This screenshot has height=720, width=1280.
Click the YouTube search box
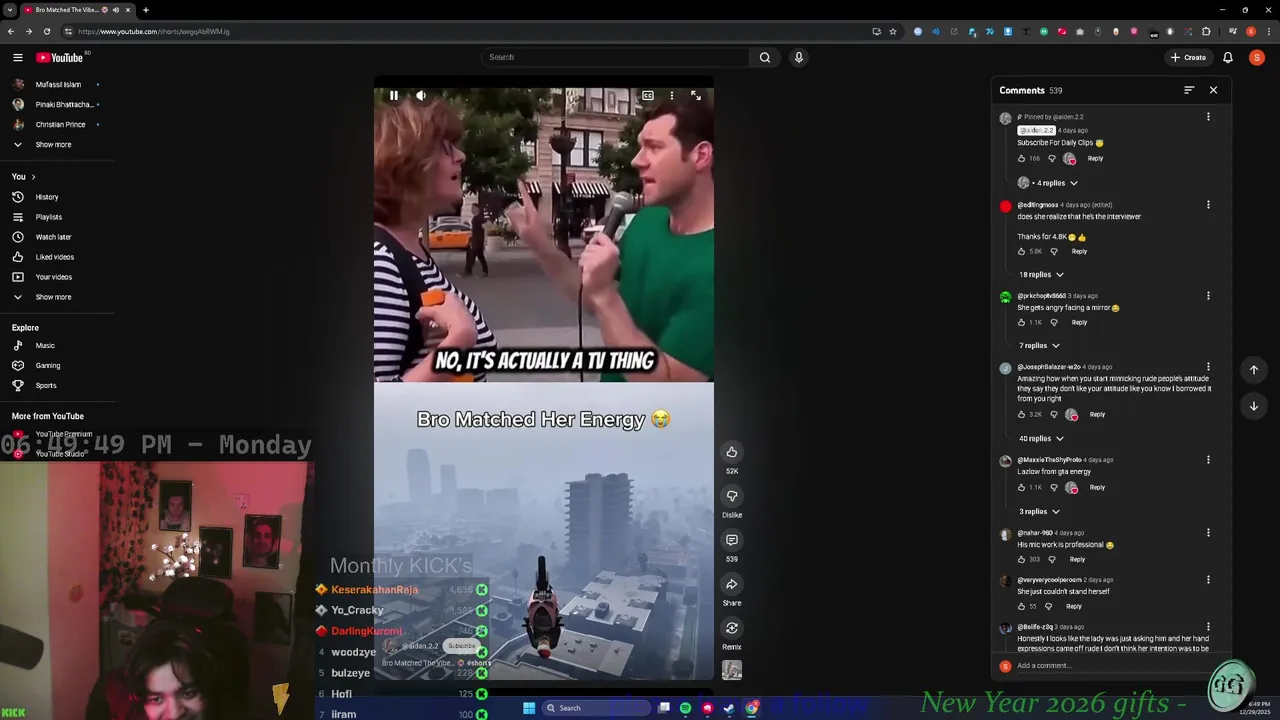[x=614, y=57]
